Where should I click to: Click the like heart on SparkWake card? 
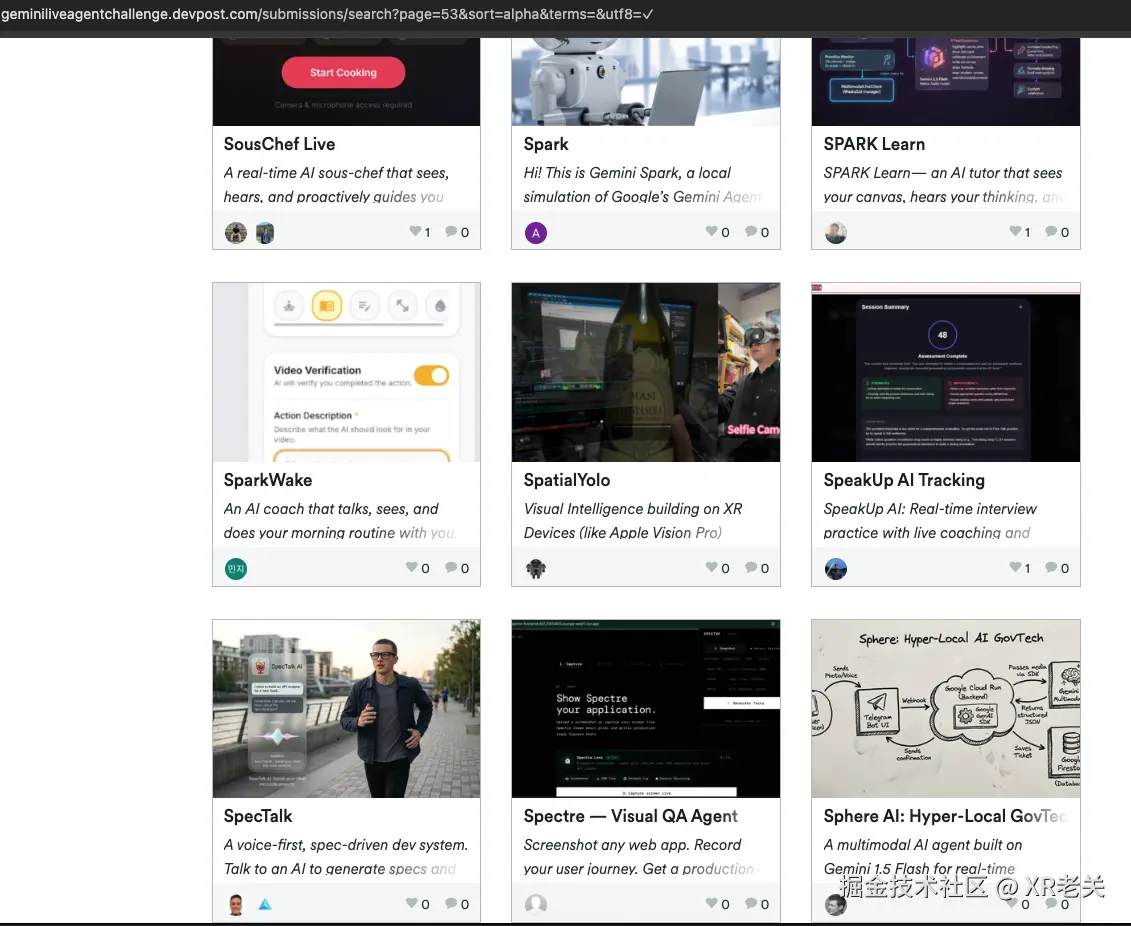(x=412, y=567)
